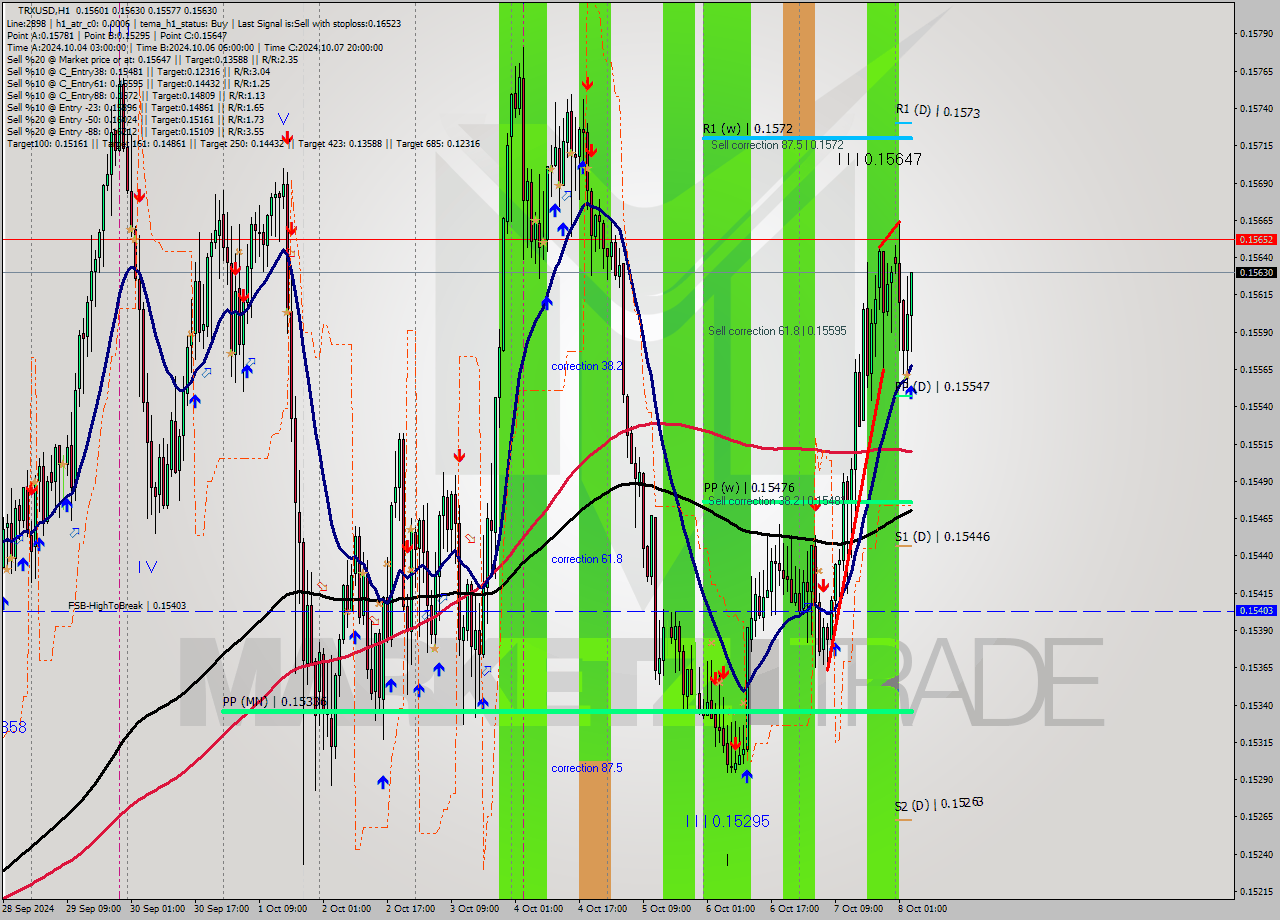
Task: Click the 'correction 61.8' blue label
Action: pyautogui.click(x=587, y=559)
